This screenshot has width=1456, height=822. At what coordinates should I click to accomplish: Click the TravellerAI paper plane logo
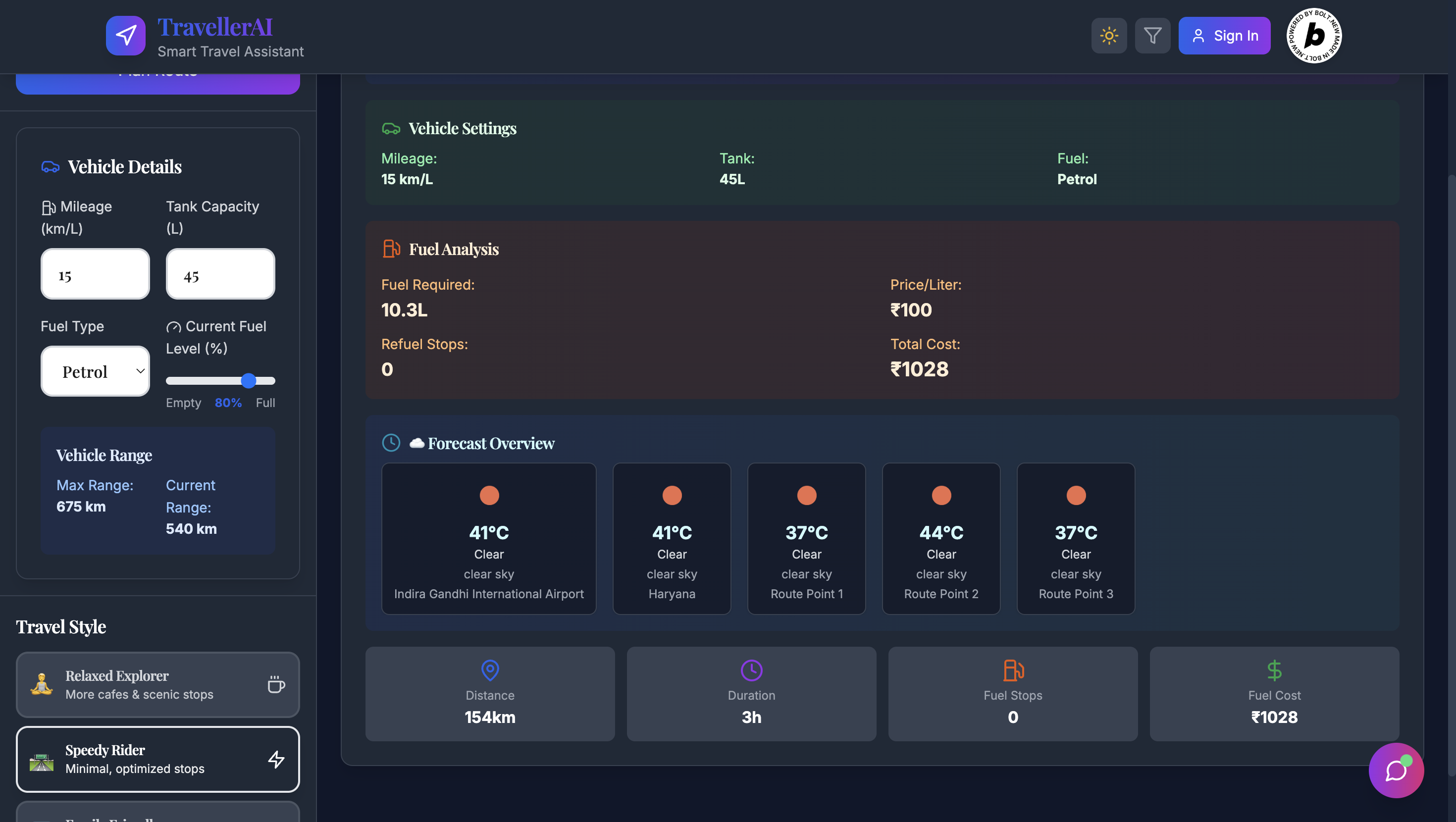[125, 36]
